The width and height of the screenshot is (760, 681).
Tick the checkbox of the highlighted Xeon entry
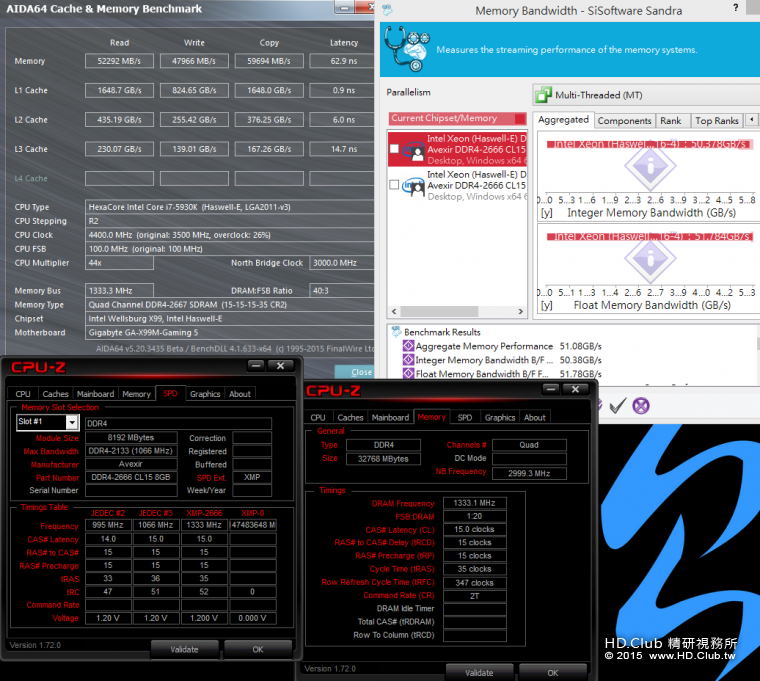[x=394, y=149]
